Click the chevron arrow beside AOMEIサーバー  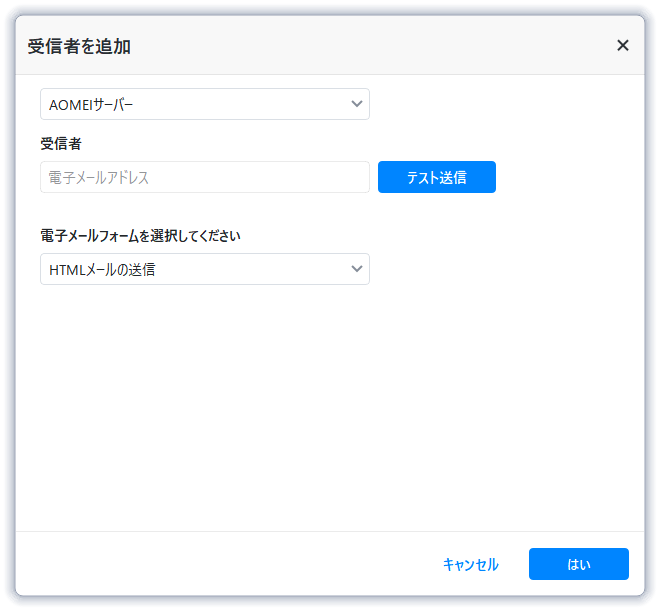[357, 104]
